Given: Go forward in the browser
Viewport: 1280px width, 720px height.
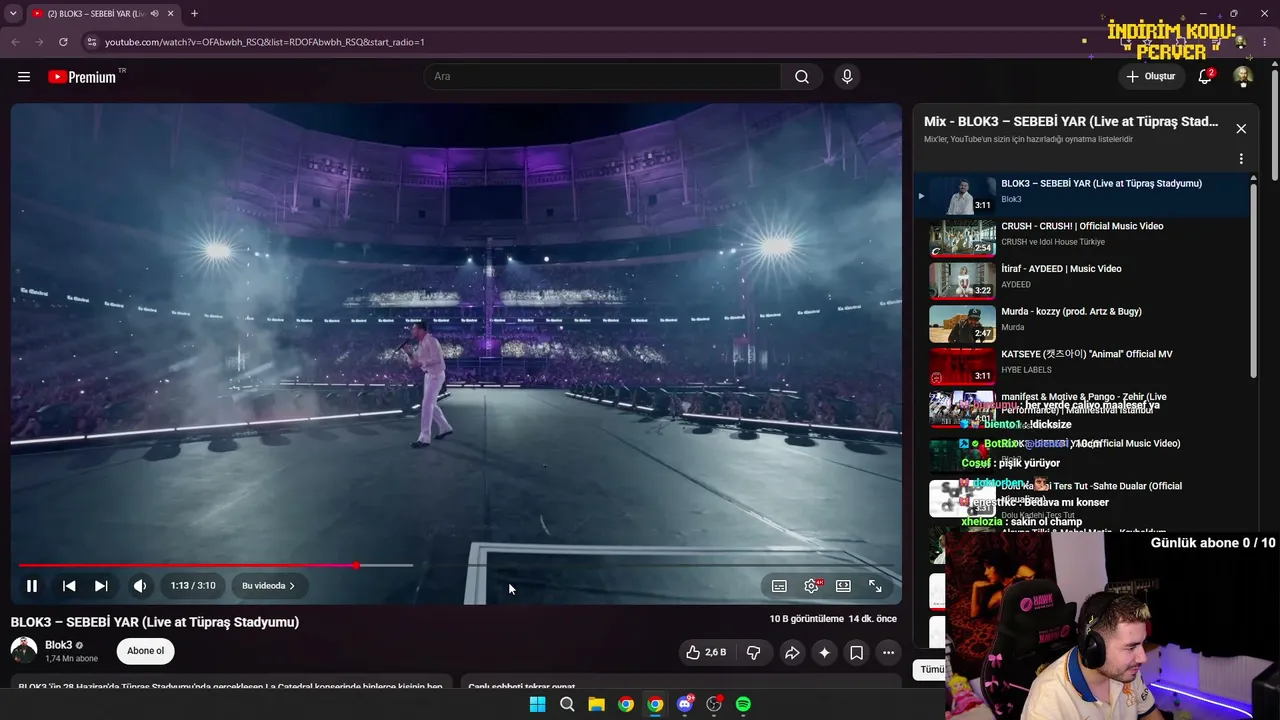Looking at the screenshot, I should coord(39,42).
